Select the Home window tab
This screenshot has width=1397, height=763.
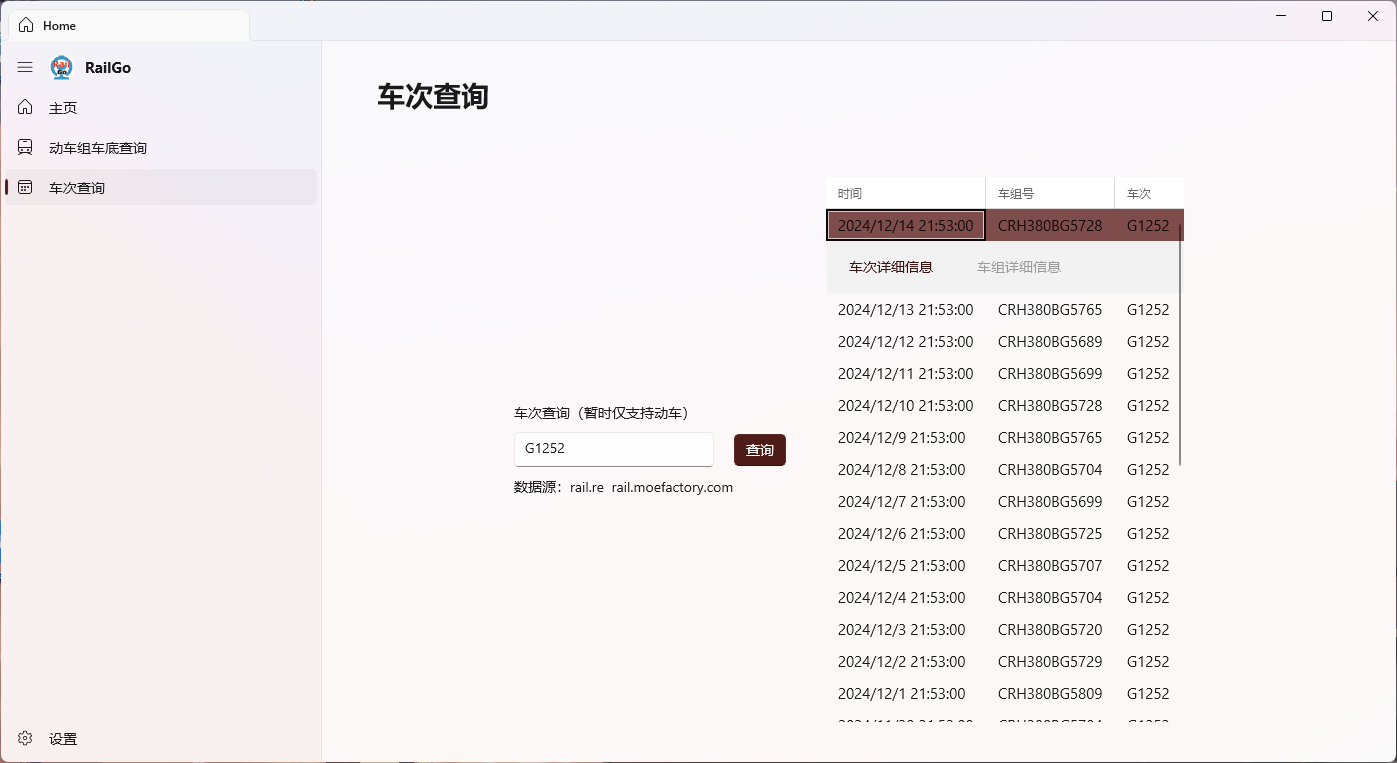(x=129, y=25)
